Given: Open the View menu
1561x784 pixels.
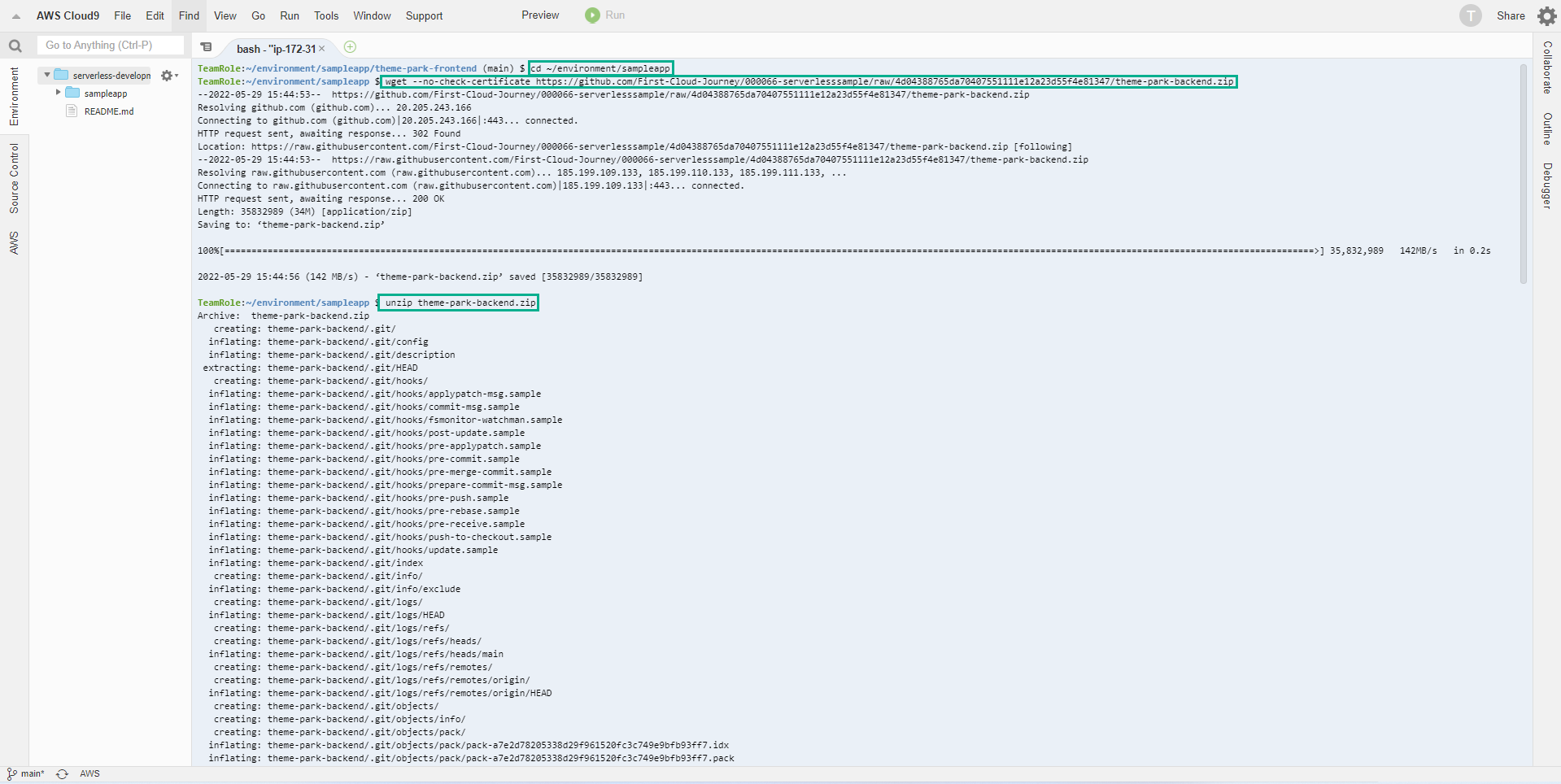Looking at the screenshot, I should [225, 15].
